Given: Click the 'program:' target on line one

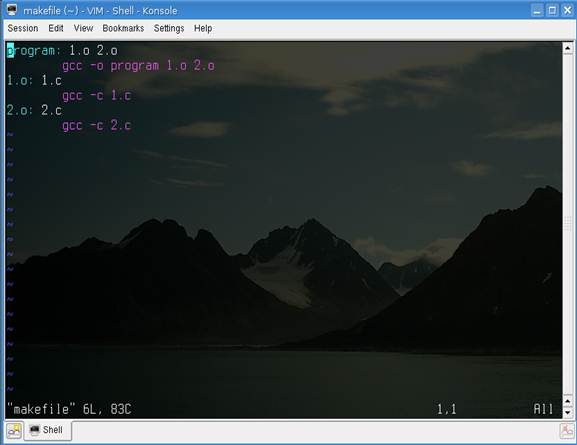Looking at the screenshot, I should (x=34, y=51).
